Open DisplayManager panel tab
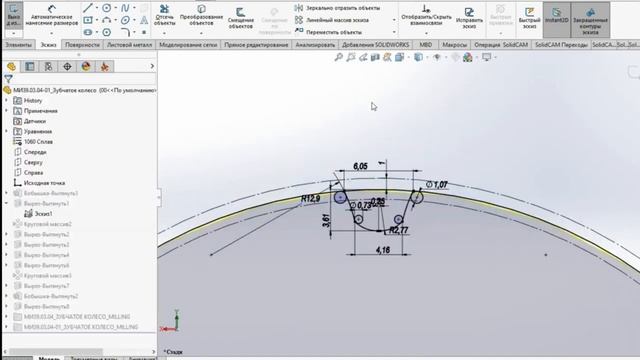 86,66
